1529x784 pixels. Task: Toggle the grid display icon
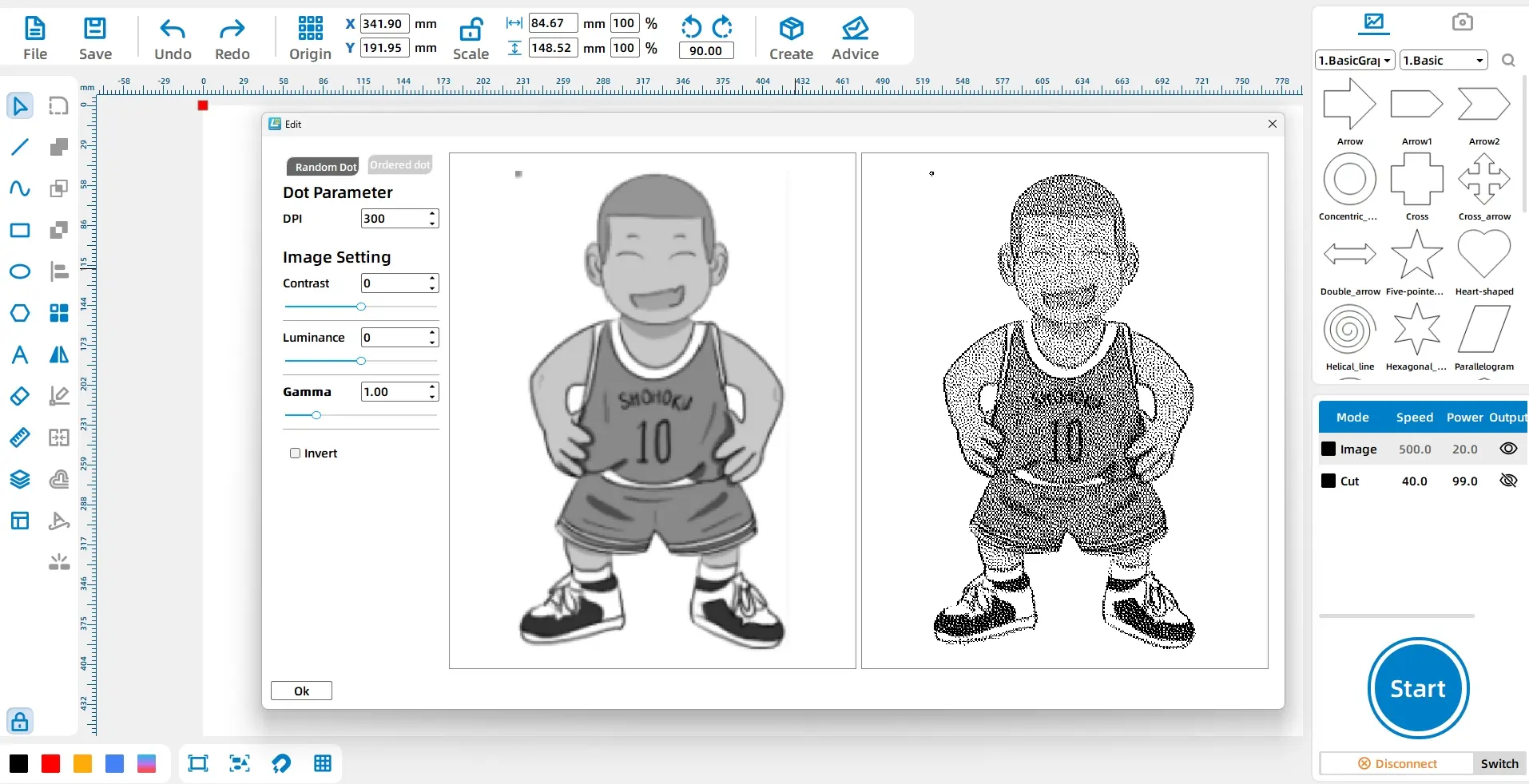pos(323,764)
